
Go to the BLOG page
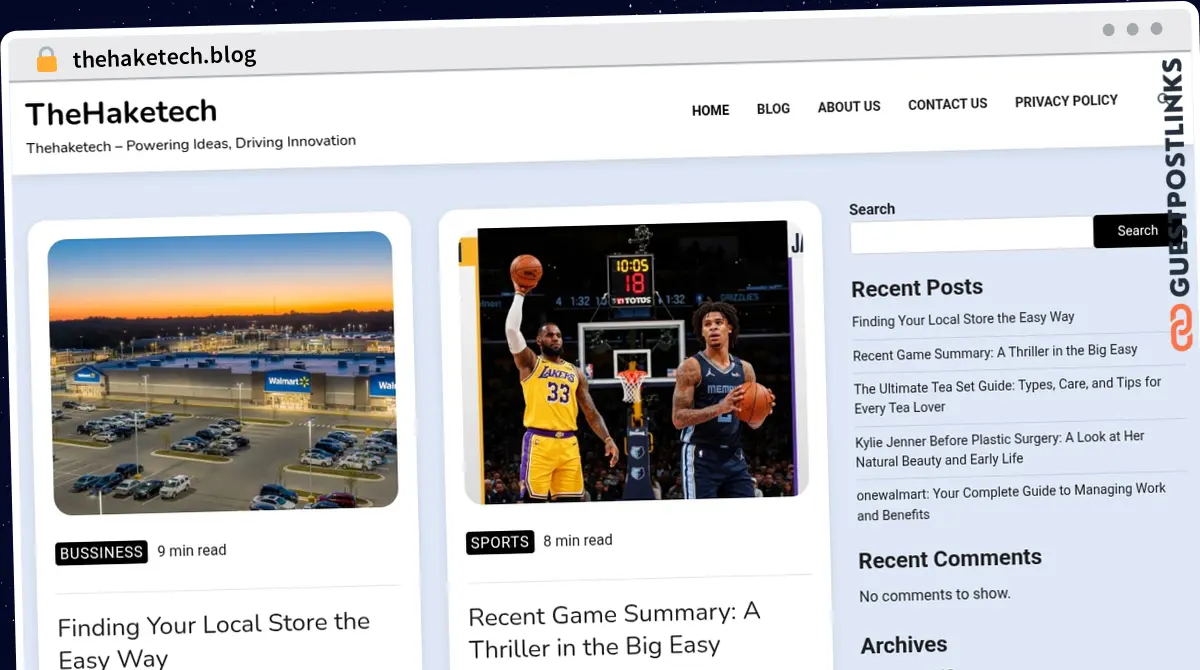pos(773,108)
